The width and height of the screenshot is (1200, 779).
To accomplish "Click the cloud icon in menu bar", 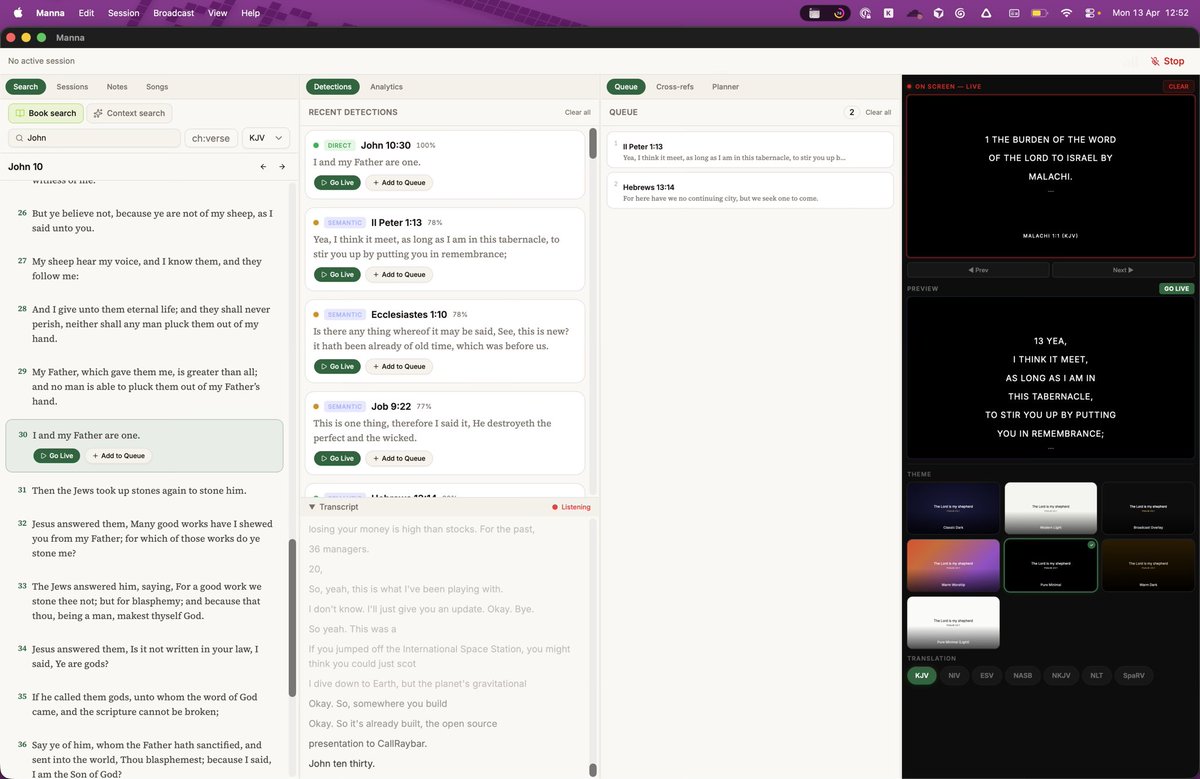I will coord(914,13).
